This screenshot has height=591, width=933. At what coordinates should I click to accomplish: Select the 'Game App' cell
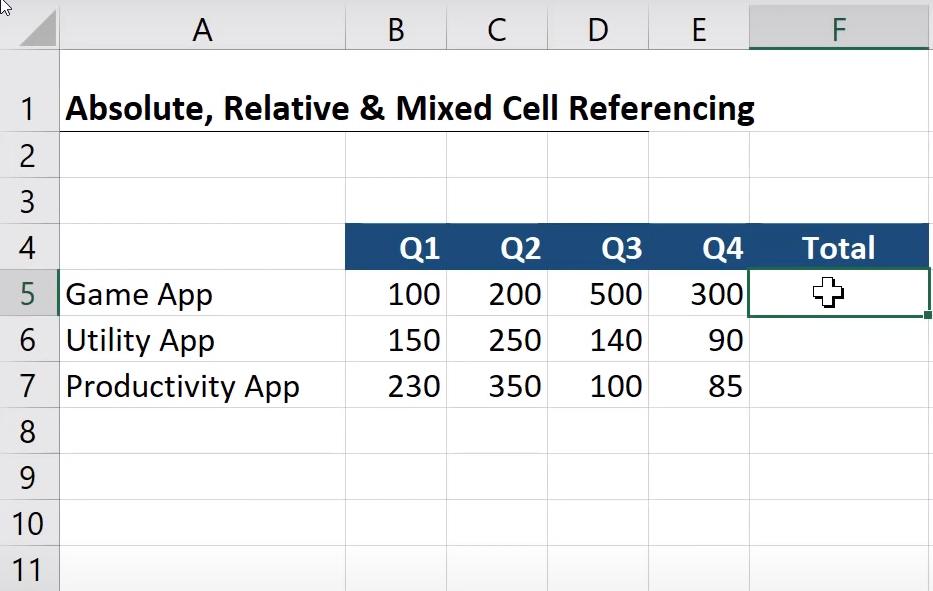(202, 293)
